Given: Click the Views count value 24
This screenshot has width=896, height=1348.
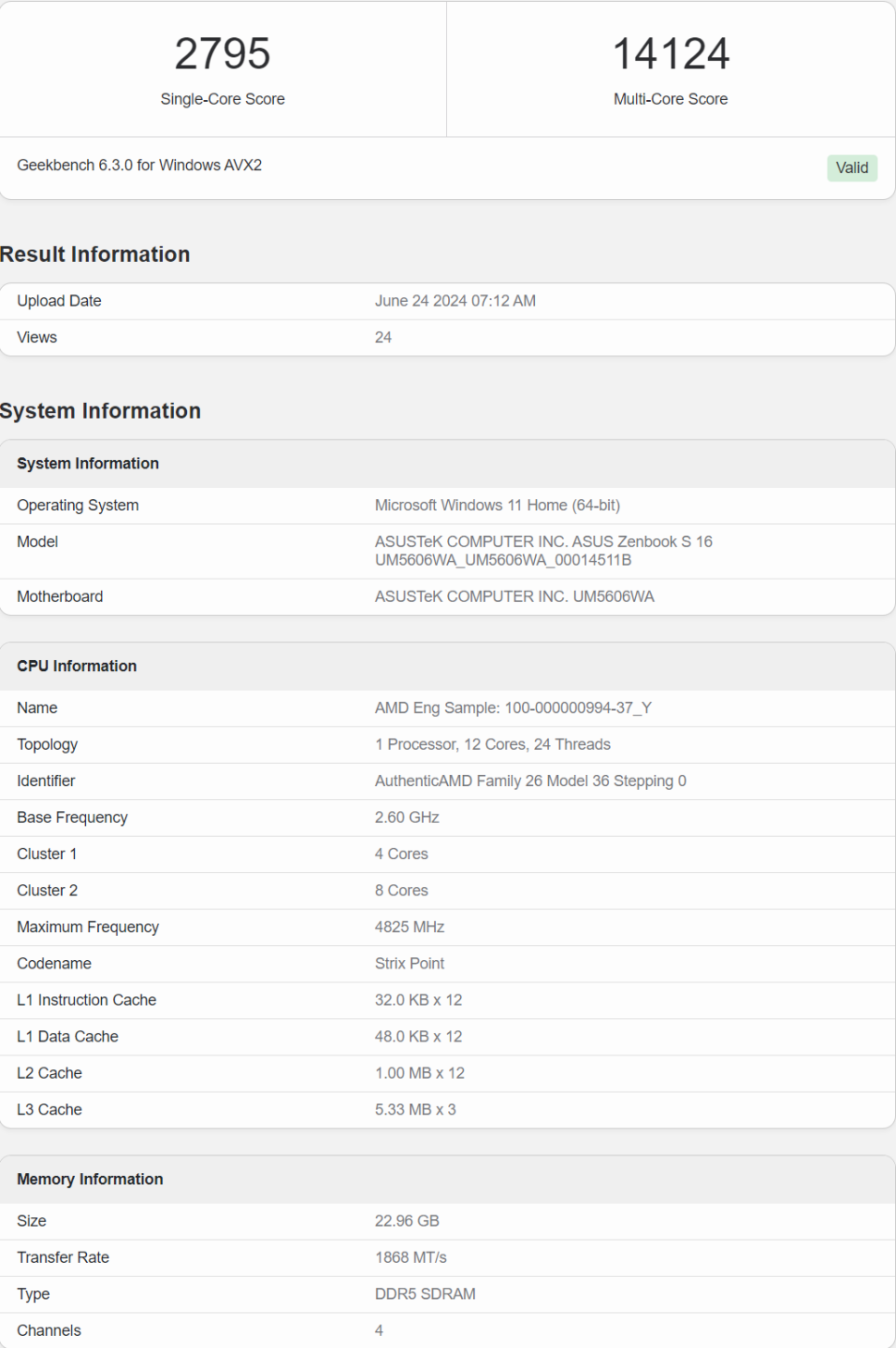Looking at the screenshot, I should tap(383, 337).
